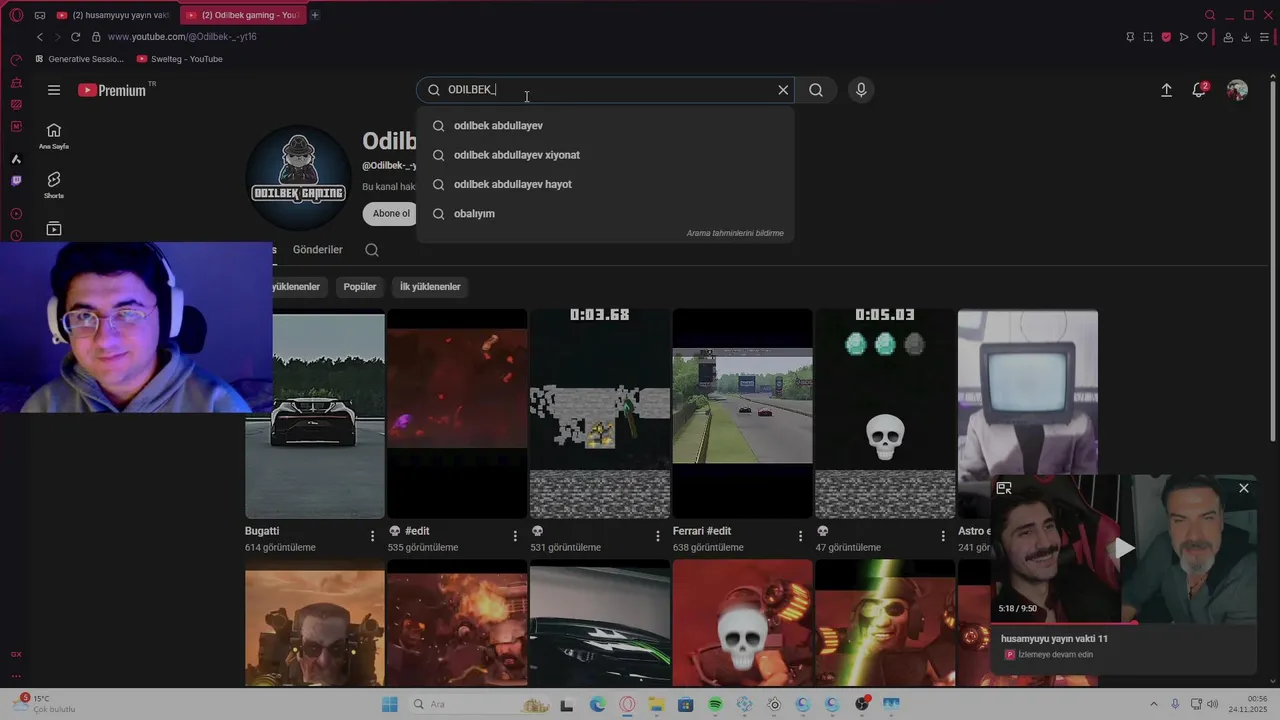The width and height of the screenshot is (1280, 720).
Task: Switch to Odilbek gaming browser tab
Action: 243,15
